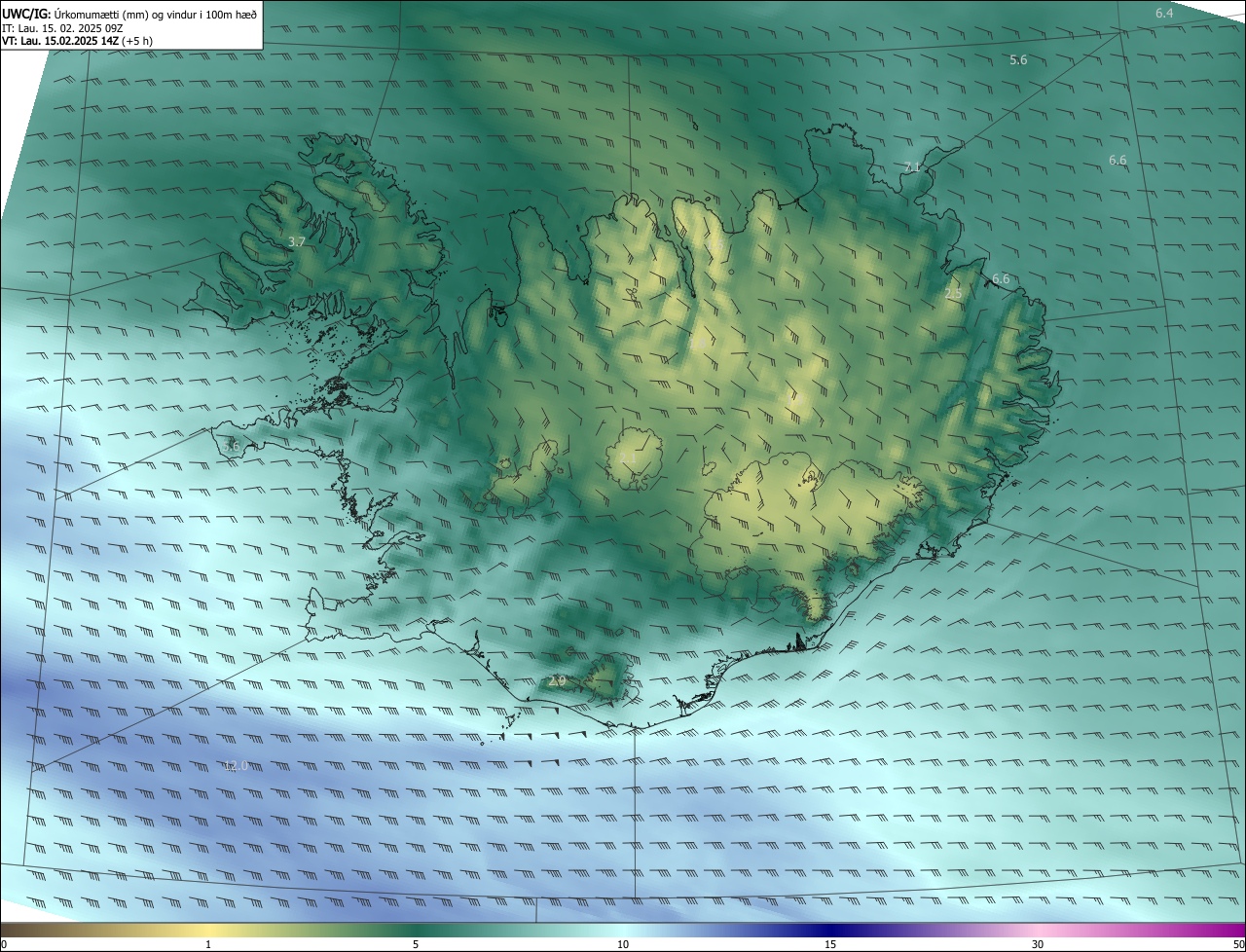Click the '50' tick on the color scale

coord(1238,944)
